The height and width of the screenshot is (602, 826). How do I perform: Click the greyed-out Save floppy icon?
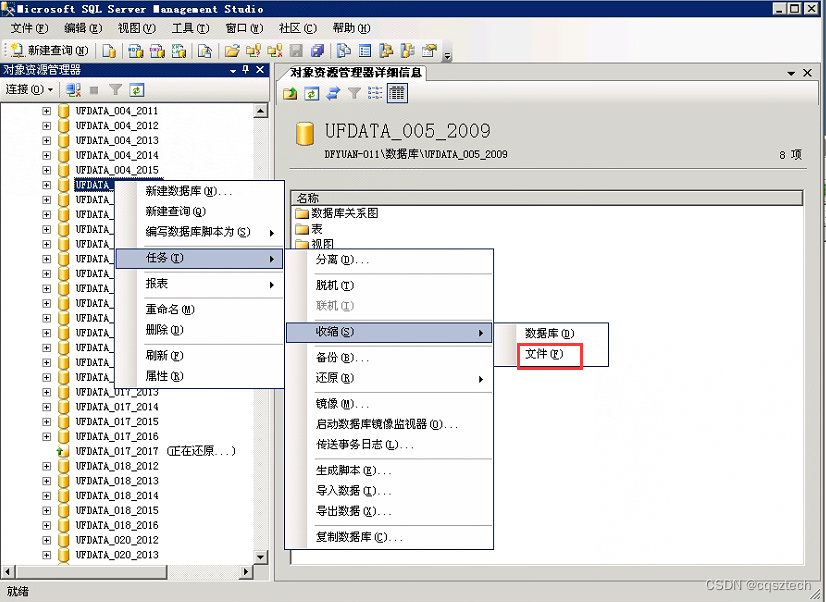coord(297,51)
